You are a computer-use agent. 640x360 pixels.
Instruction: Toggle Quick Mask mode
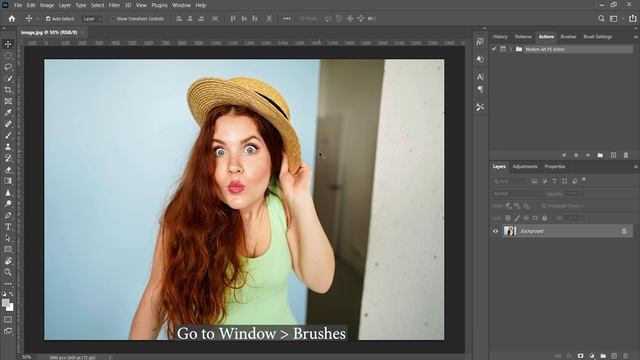click(8, 320)
